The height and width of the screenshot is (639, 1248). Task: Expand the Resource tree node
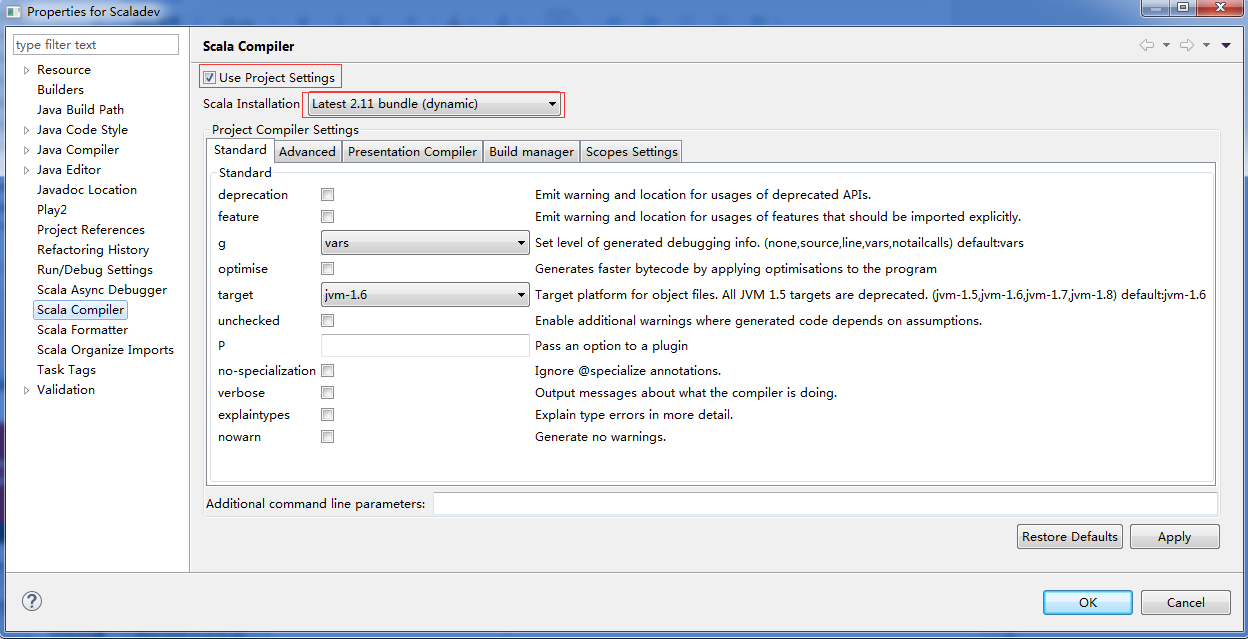[x=26, y=70]
